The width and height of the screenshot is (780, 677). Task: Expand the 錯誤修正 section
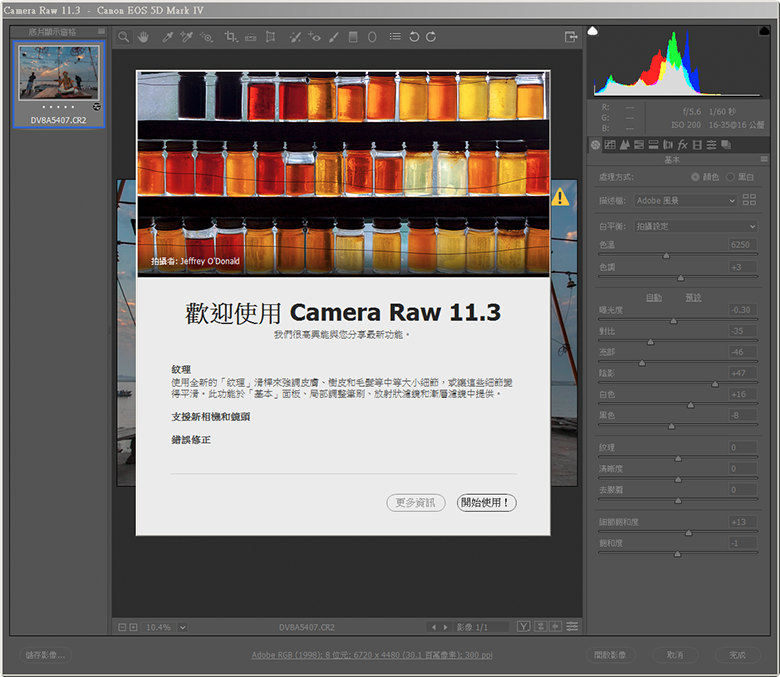(191, 440)
